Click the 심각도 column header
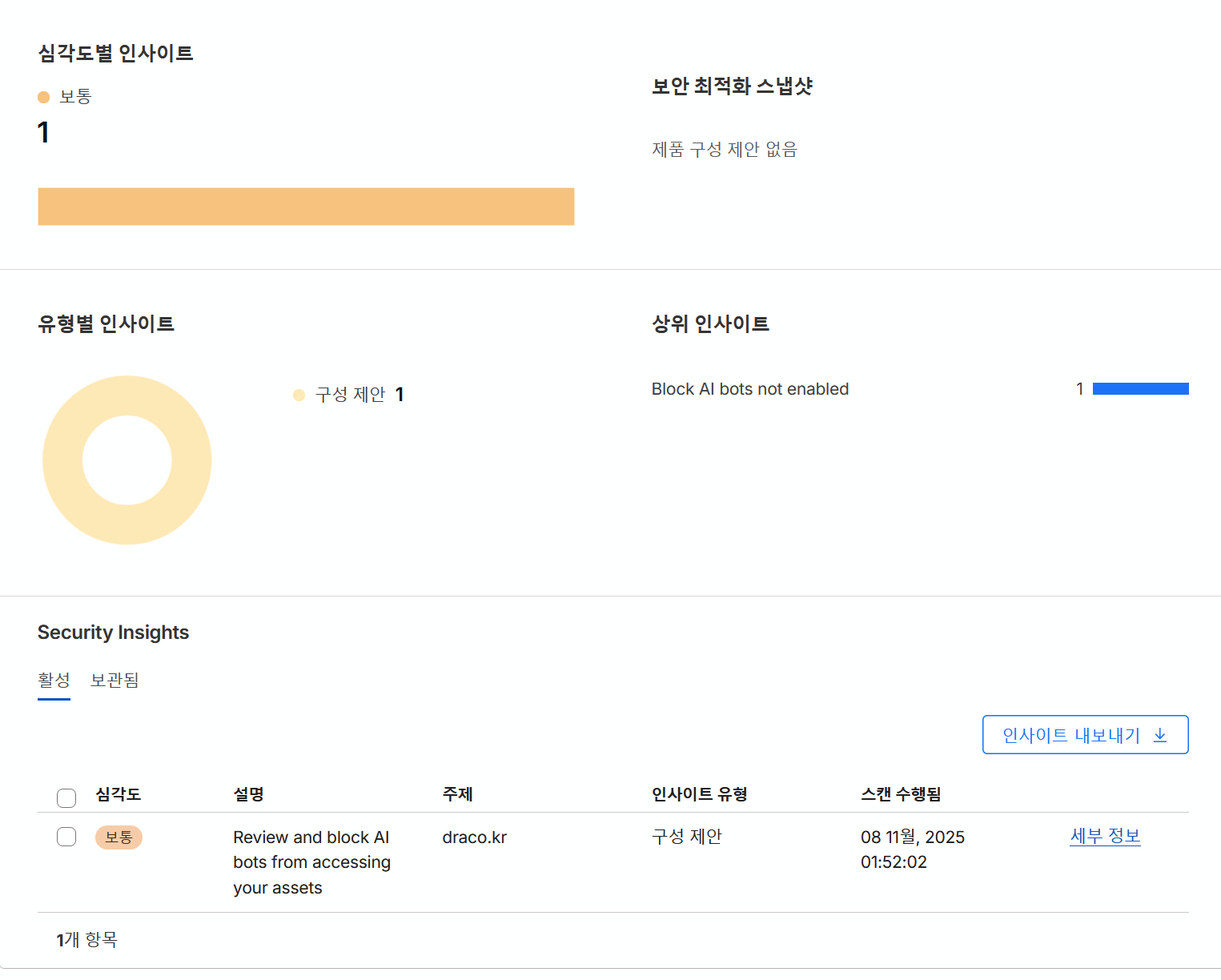This screenshot has height=980, width=1221. coord(118,794)
